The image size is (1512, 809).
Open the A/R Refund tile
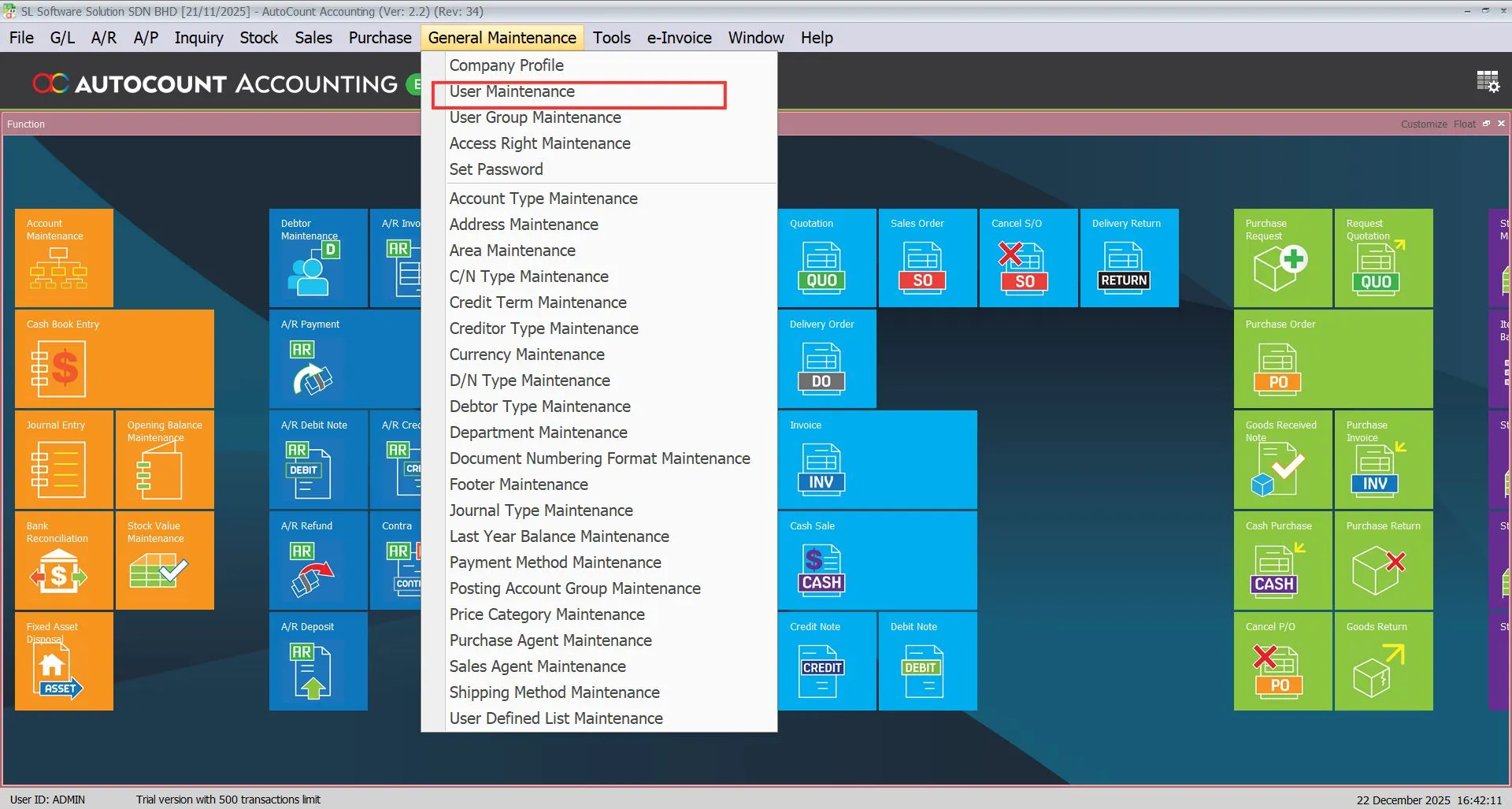pyautogui.click(x=317, y=560)
